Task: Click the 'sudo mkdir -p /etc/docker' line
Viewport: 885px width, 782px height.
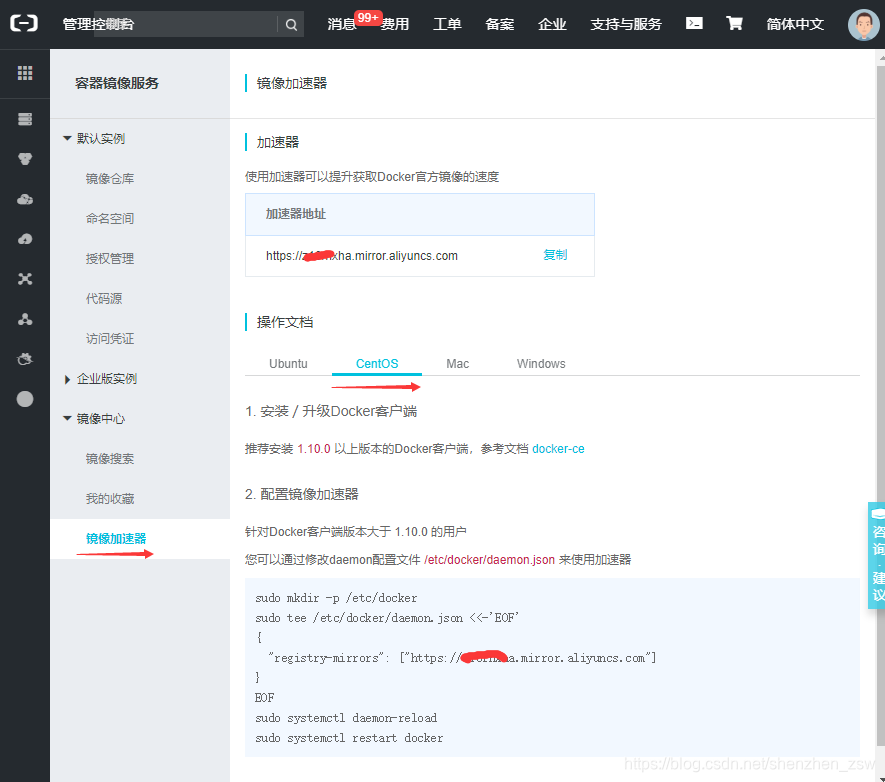Action: click(336, 598)
